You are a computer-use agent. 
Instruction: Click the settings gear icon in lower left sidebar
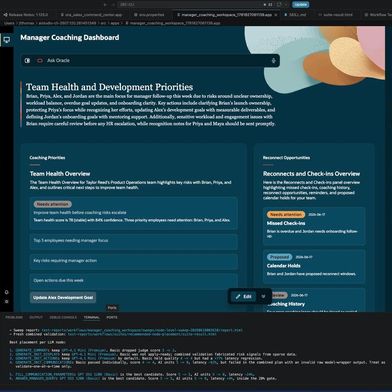tap(6, 302)
